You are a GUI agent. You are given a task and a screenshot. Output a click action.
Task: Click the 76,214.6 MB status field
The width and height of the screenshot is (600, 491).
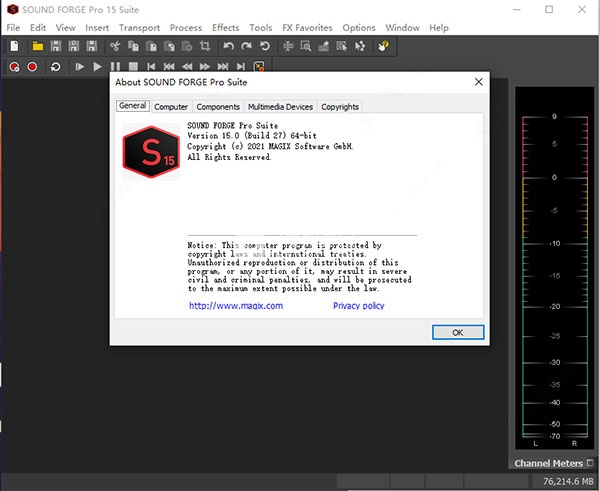(x=568, y=481)
